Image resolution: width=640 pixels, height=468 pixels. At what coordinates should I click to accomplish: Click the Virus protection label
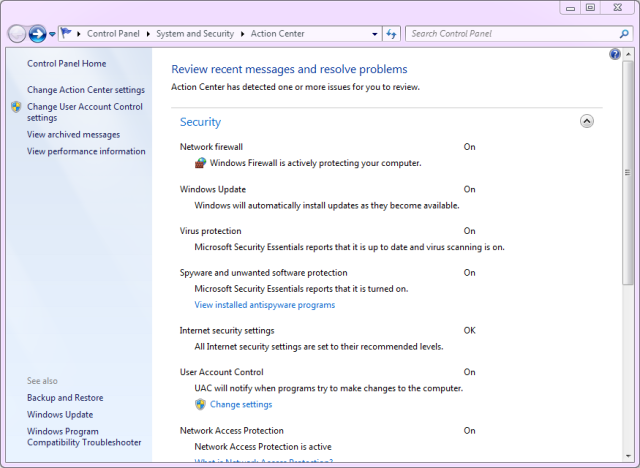click(x=211, y=231)
